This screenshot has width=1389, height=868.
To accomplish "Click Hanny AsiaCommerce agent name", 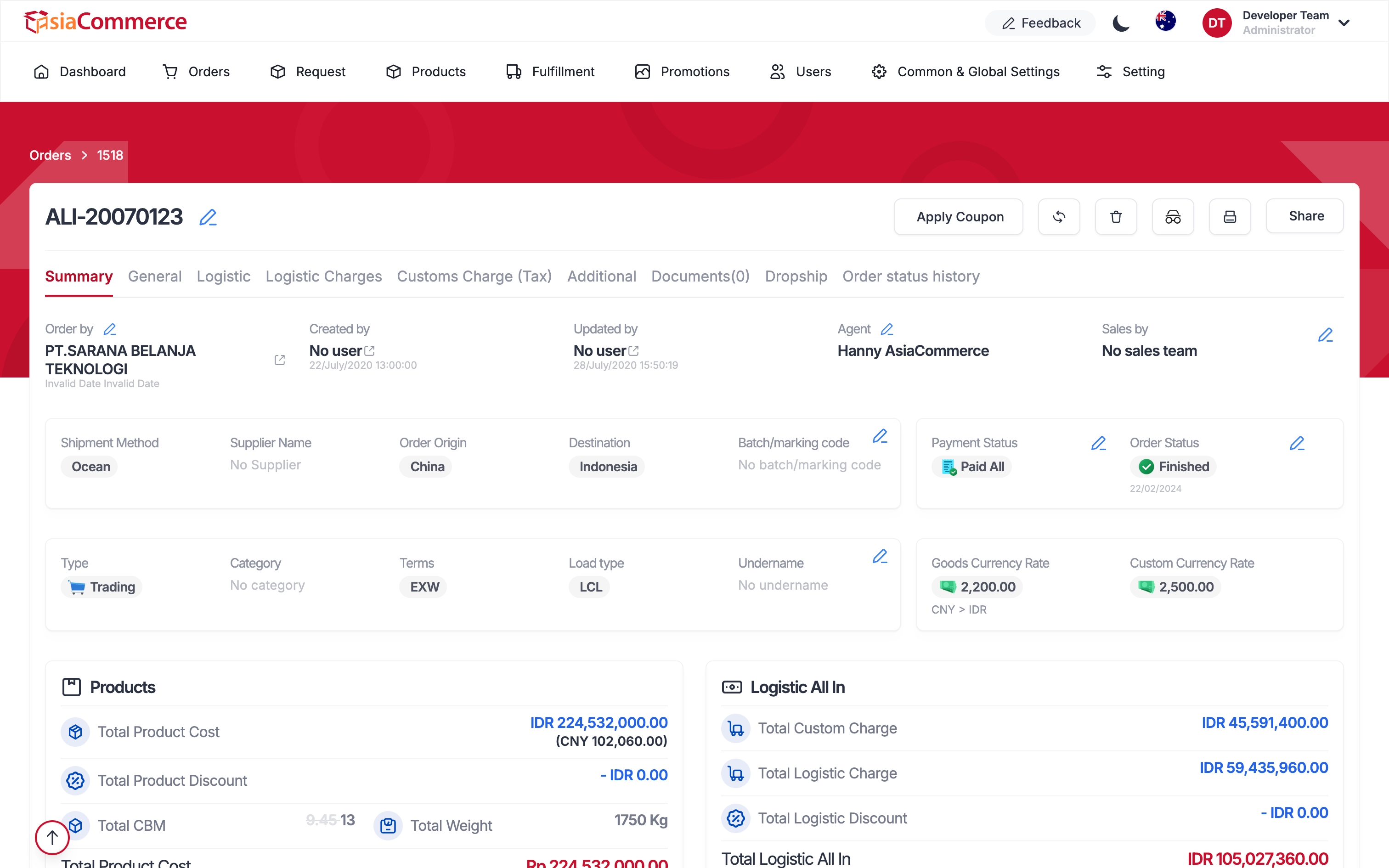I will tap(913, 351).
